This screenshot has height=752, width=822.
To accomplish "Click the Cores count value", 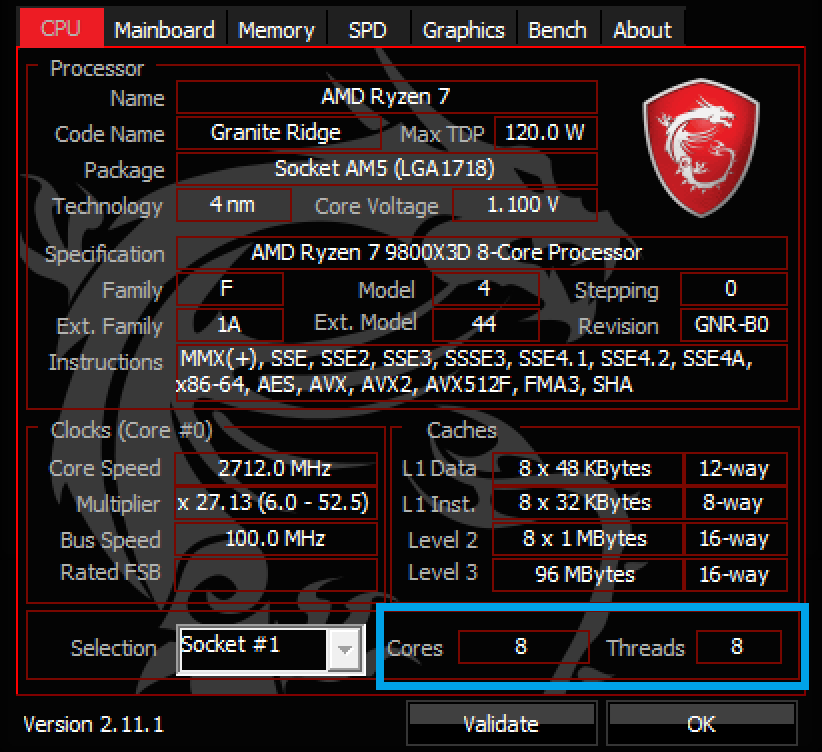I will [x=524, y=647].
